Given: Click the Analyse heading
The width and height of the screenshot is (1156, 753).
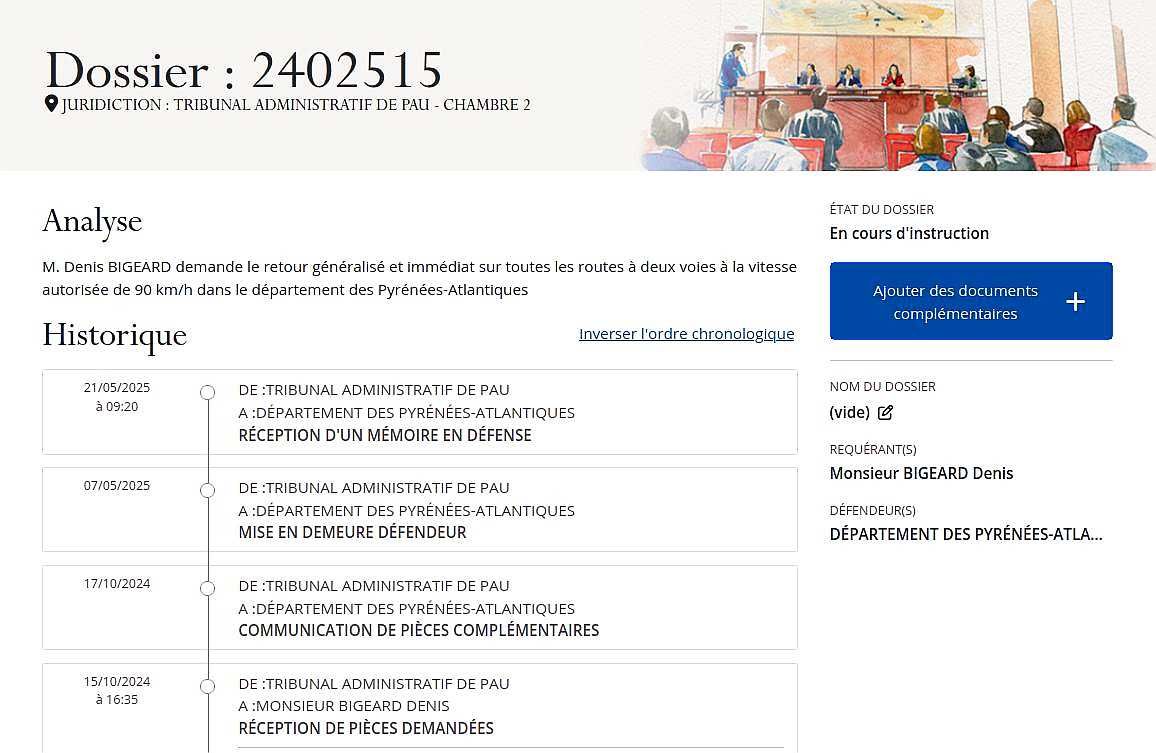Looking at the screenshot, I should pyautogui.click(x=92, y=221).
